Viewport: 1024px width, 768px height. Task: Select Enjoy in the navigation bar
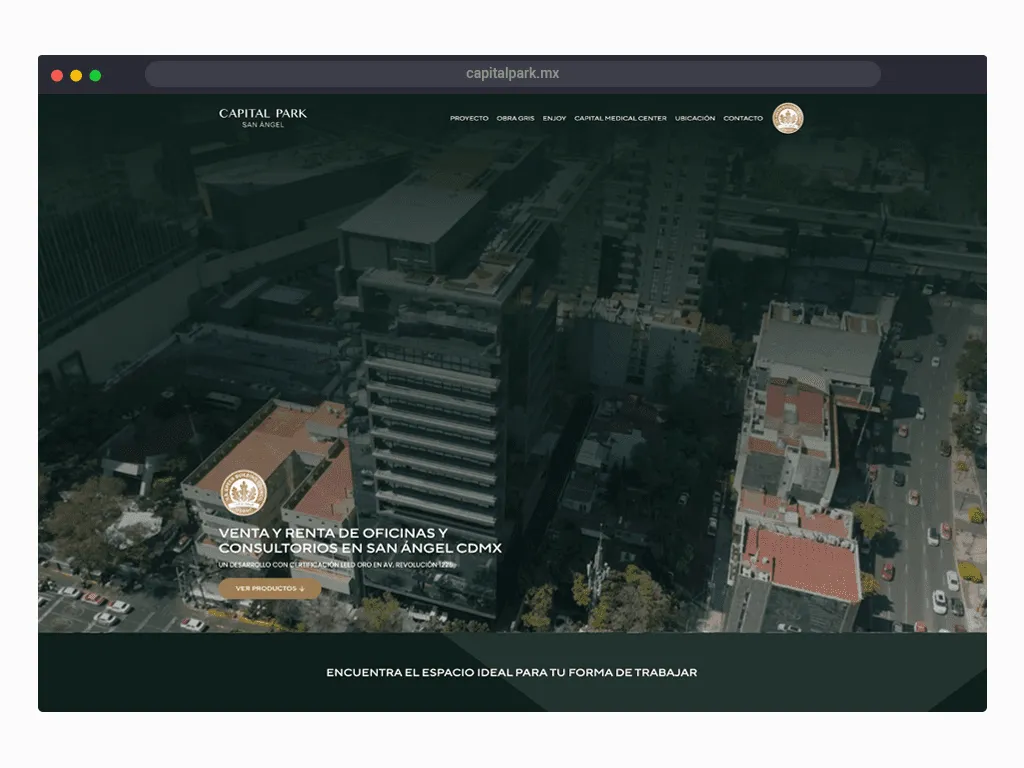pyautogui.click(x=554, y=118)
